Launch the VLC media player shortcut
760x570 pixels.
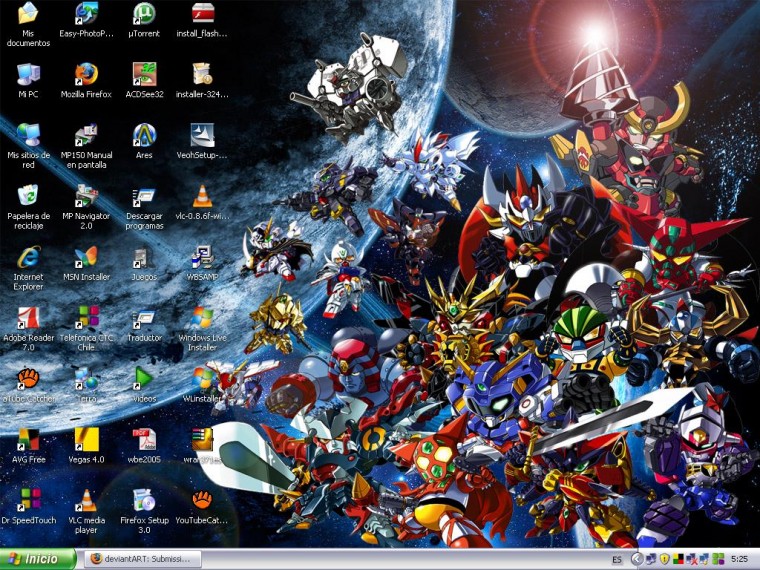pyautogui.click(x=86, y=500)
